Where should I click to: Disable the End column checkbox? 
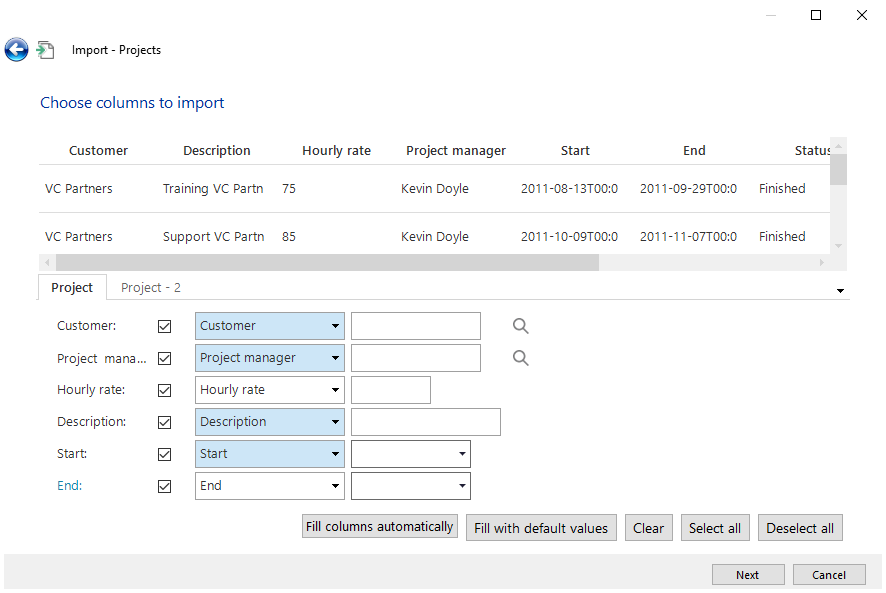click(165, 486)
